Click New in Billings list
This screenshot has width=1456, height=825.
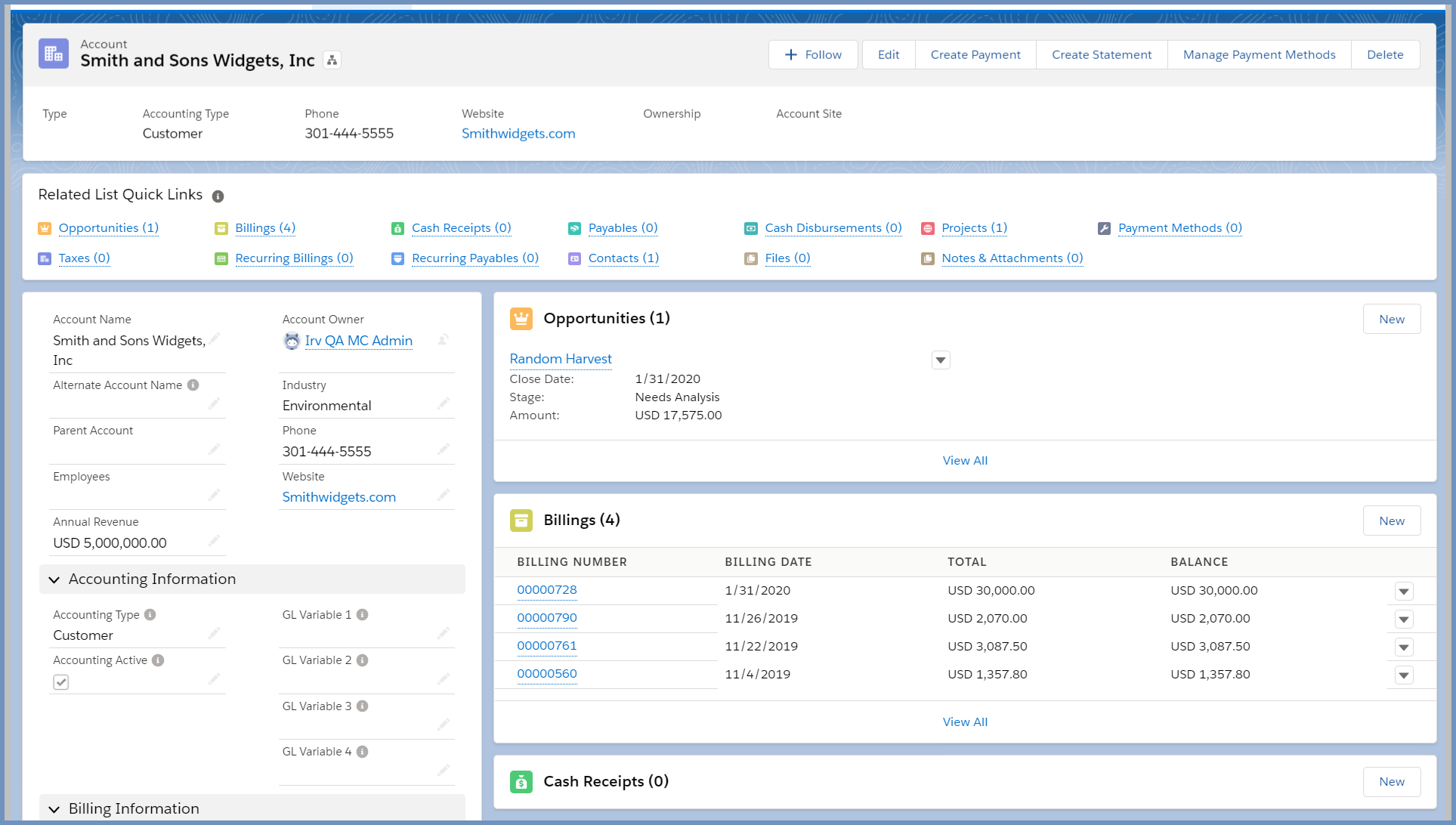1392,521
